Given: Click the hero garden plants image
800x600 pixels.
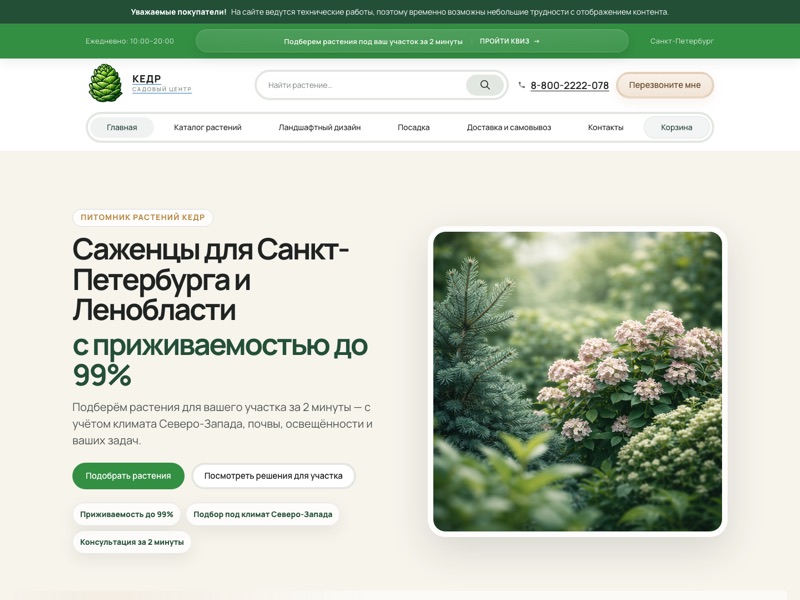Looking at the screenshot, I should tap(578, 382).
